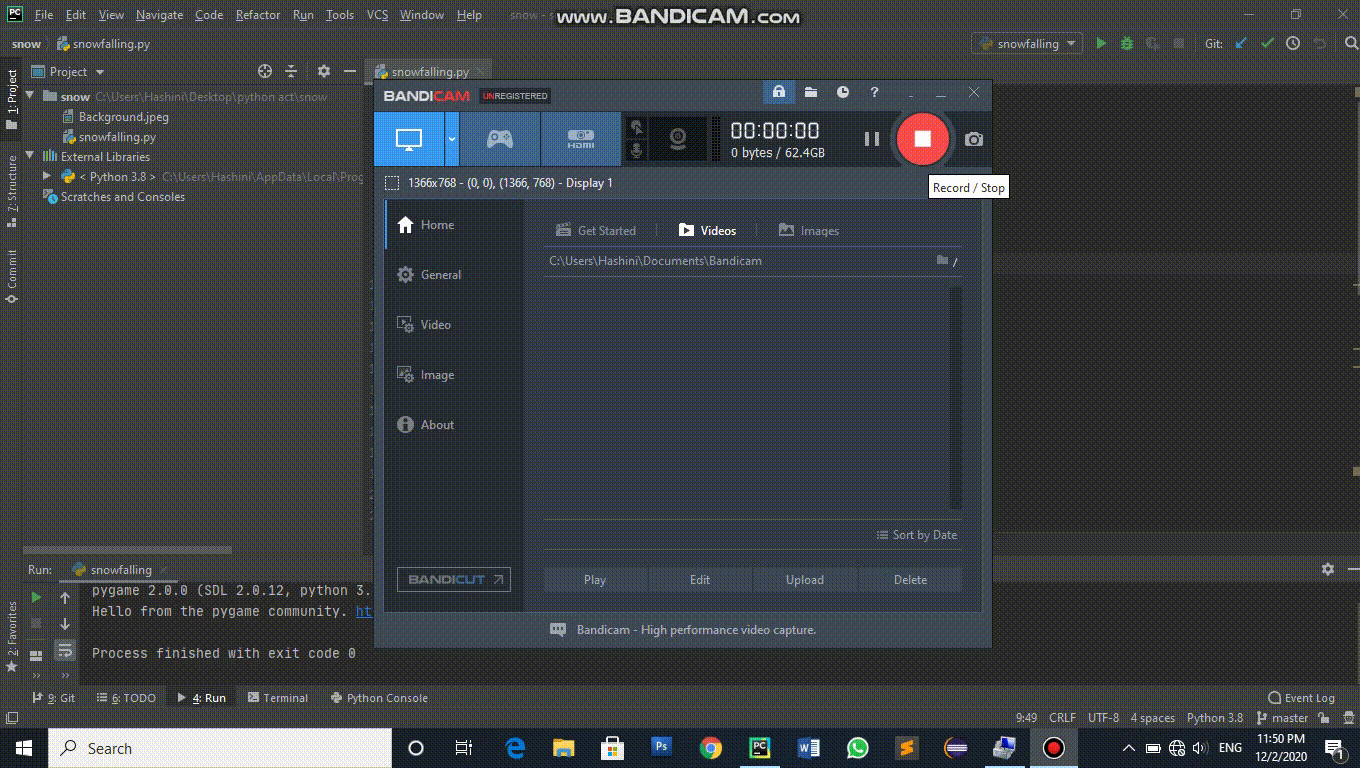Debug snowfalling with bug icon
This screenshot has width=1360, height=768.
point(1127,44)
